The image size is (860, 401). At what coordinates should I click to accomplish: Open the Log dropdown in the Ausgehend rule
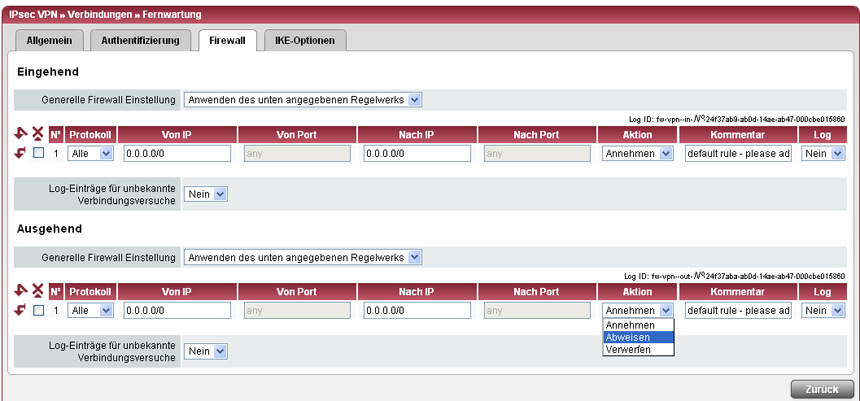tap(824, 310)
